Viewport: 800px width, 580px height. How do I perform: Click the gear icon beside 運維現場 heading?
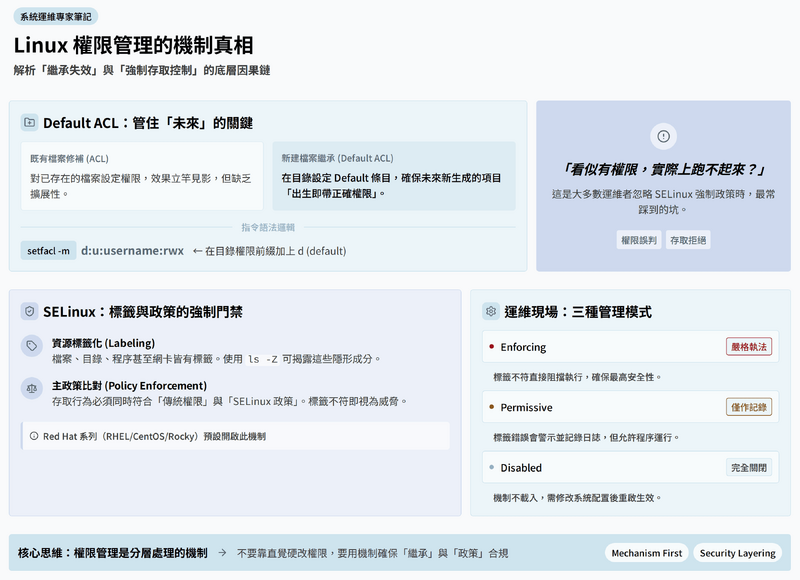(x=490, y=312)
